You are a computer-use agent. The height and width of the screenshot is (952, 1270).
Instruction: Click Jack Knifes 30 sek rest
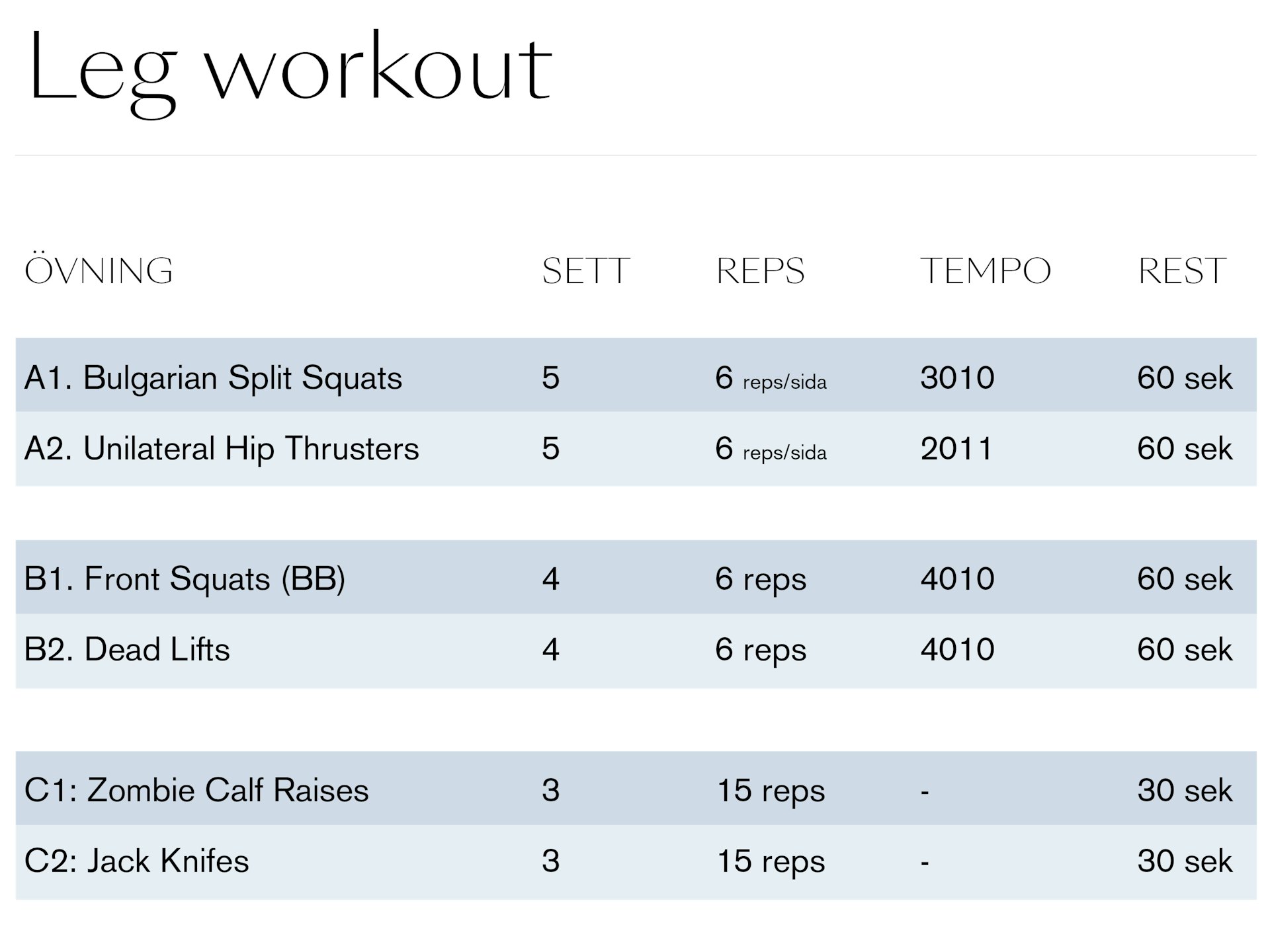click(1185, 861)
